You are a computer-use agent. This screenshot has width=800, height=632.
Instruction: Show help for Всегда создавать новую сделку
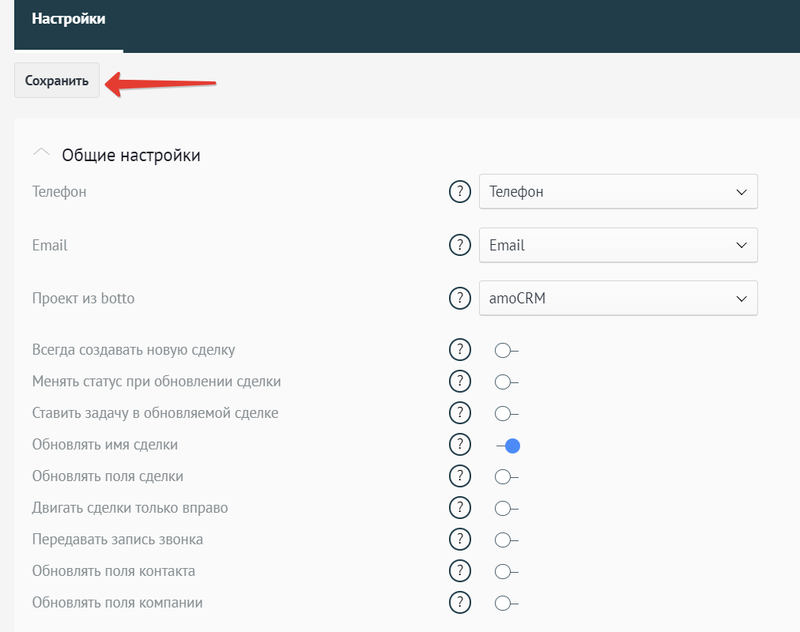(459, 350)
